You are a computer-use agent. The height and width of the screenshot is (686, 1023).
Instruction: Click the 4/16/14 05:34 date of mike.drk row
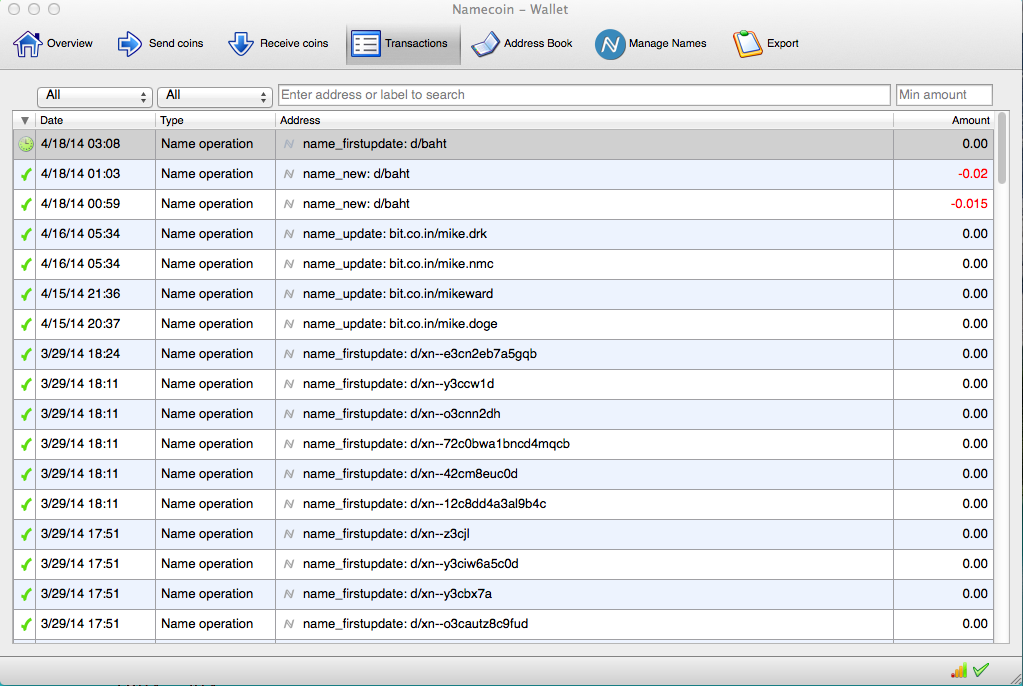tap(80, 234)
